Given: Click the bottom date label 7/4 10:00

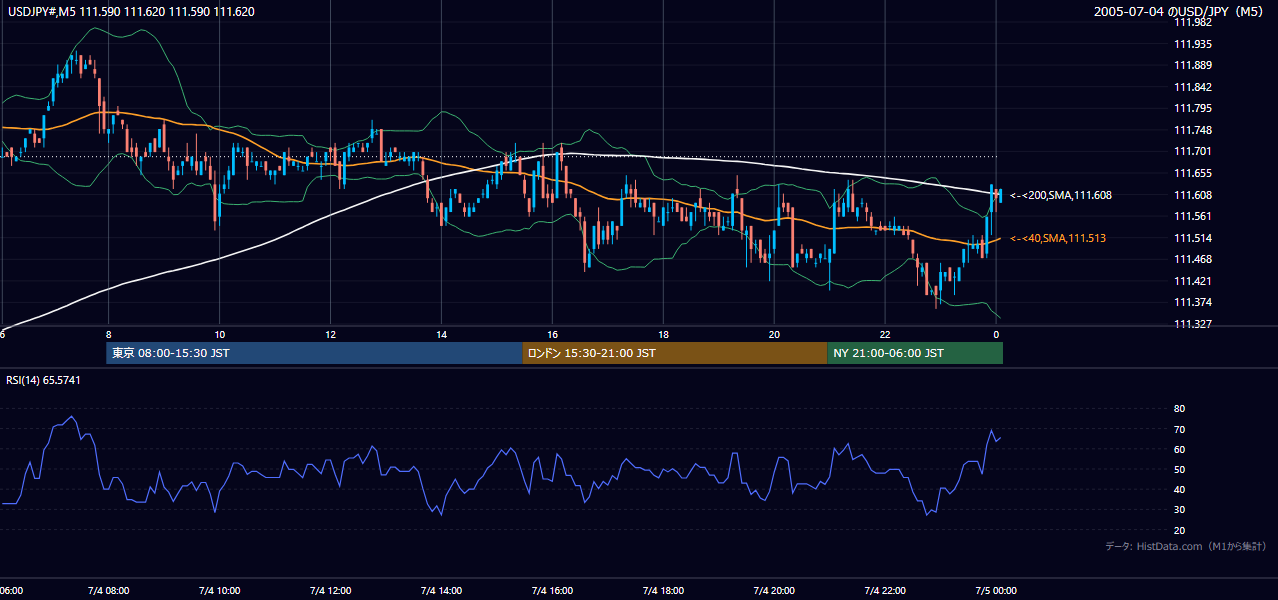Looking at the screenshot, I should [219, 591].
